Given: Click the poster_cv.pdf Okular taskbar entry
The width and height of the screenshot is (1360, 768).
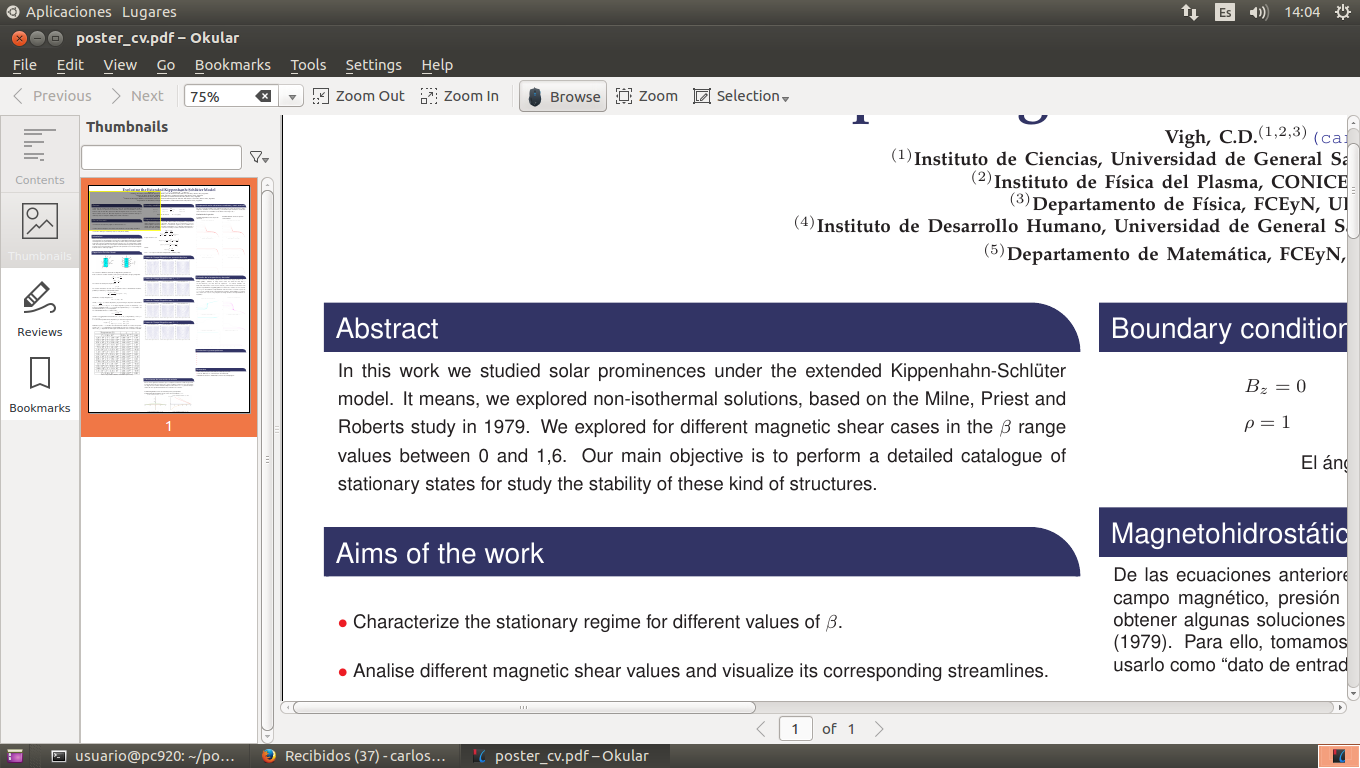Looking at the screenshot, I should [x=562, y=756].
